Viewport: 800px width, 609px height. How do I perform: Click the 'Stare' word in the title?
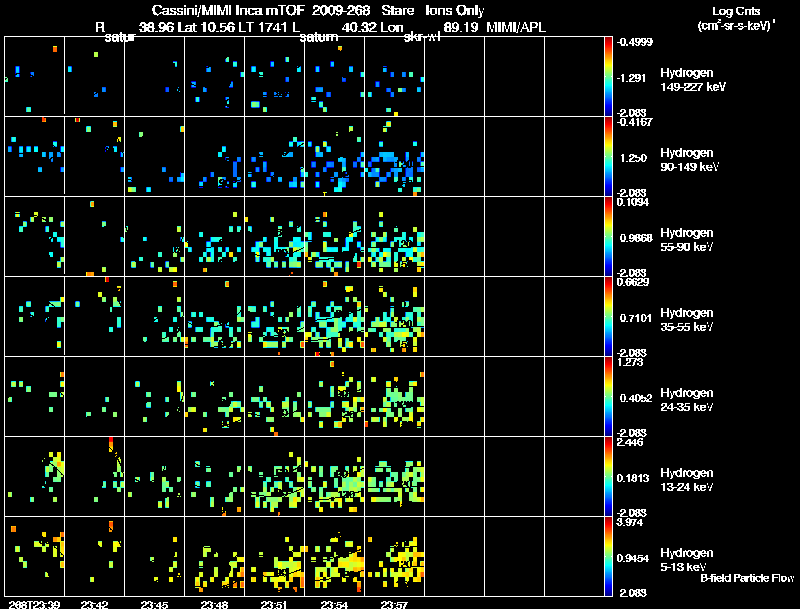(397, 11)
